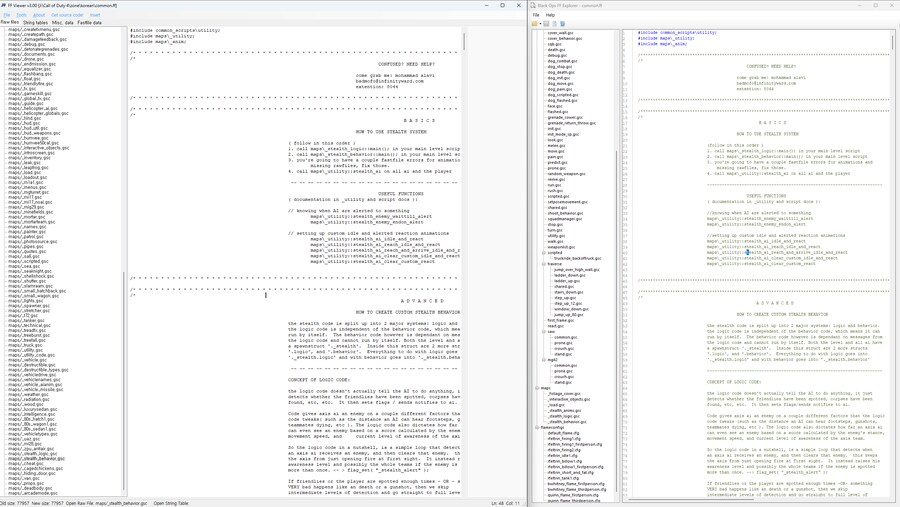Click the fourth toolbar icon in FF Explorer

[x=562, y=24]
